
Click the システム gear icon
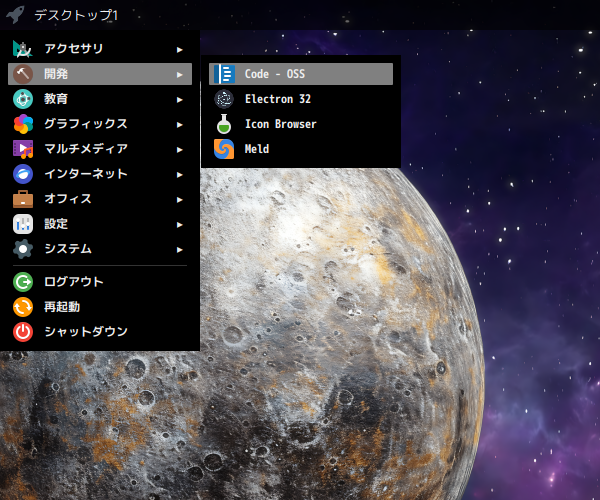coord(23,249)
